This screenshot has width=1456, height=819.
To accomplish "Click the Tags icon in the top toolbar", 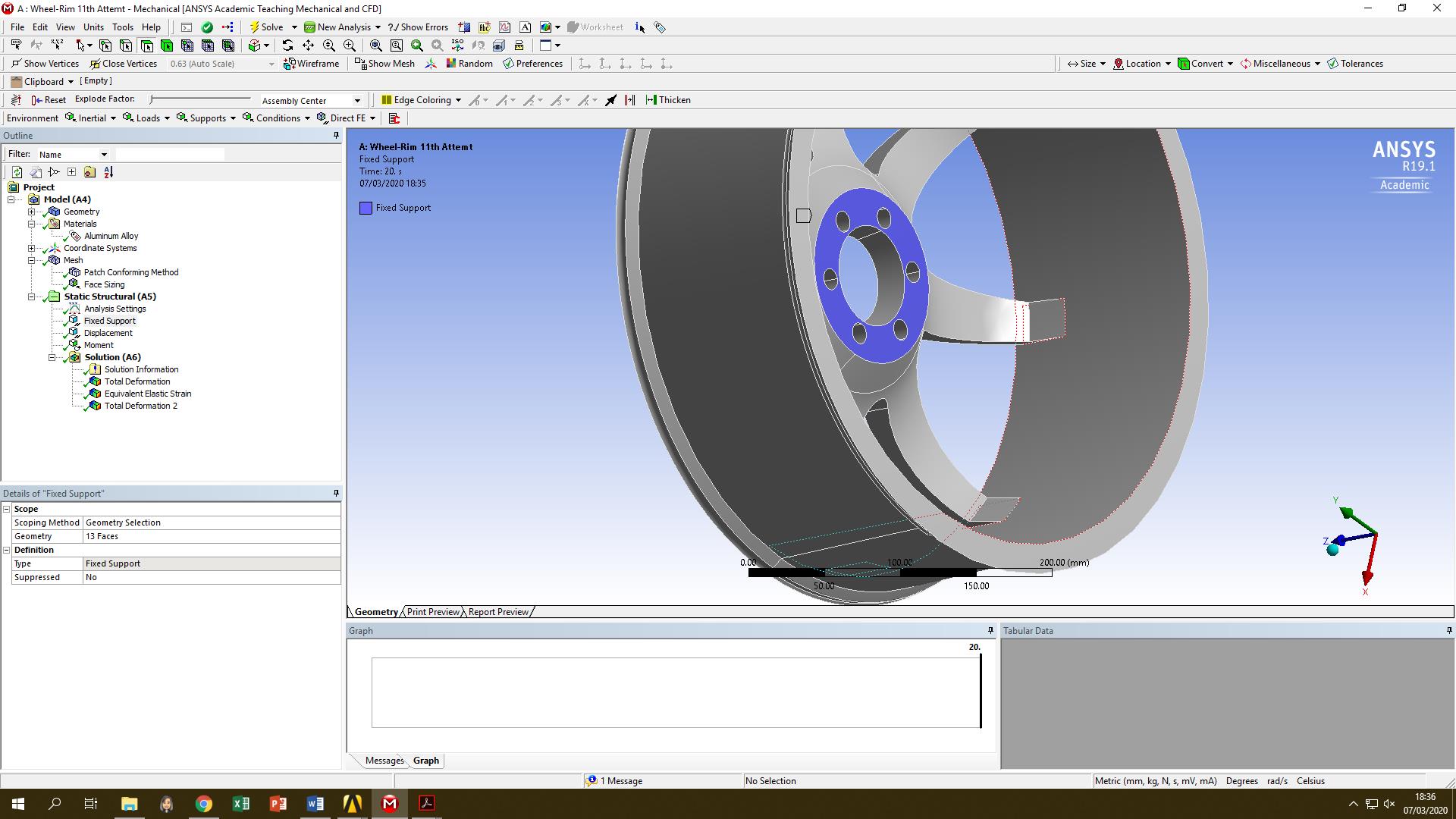I will coord(661,27).
